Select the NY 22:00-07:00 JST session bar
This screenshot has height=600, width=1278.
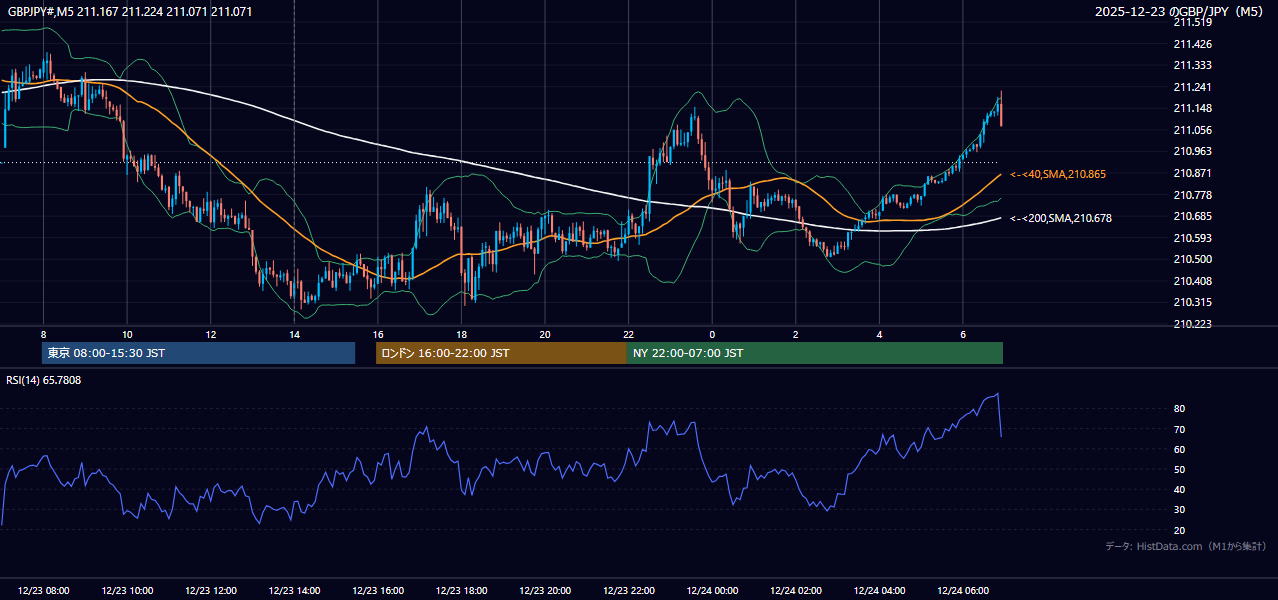(815, 353)
